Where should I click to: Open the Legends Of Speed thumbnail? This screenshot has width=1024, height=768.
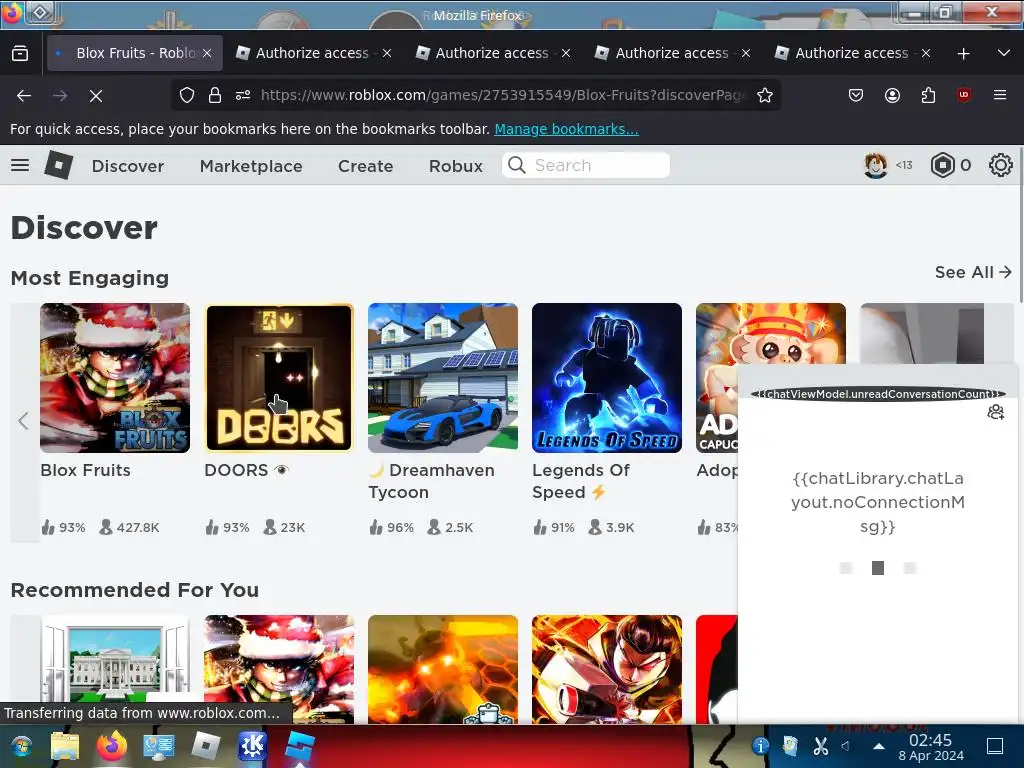pyautogui.click(x=607, y=377)
